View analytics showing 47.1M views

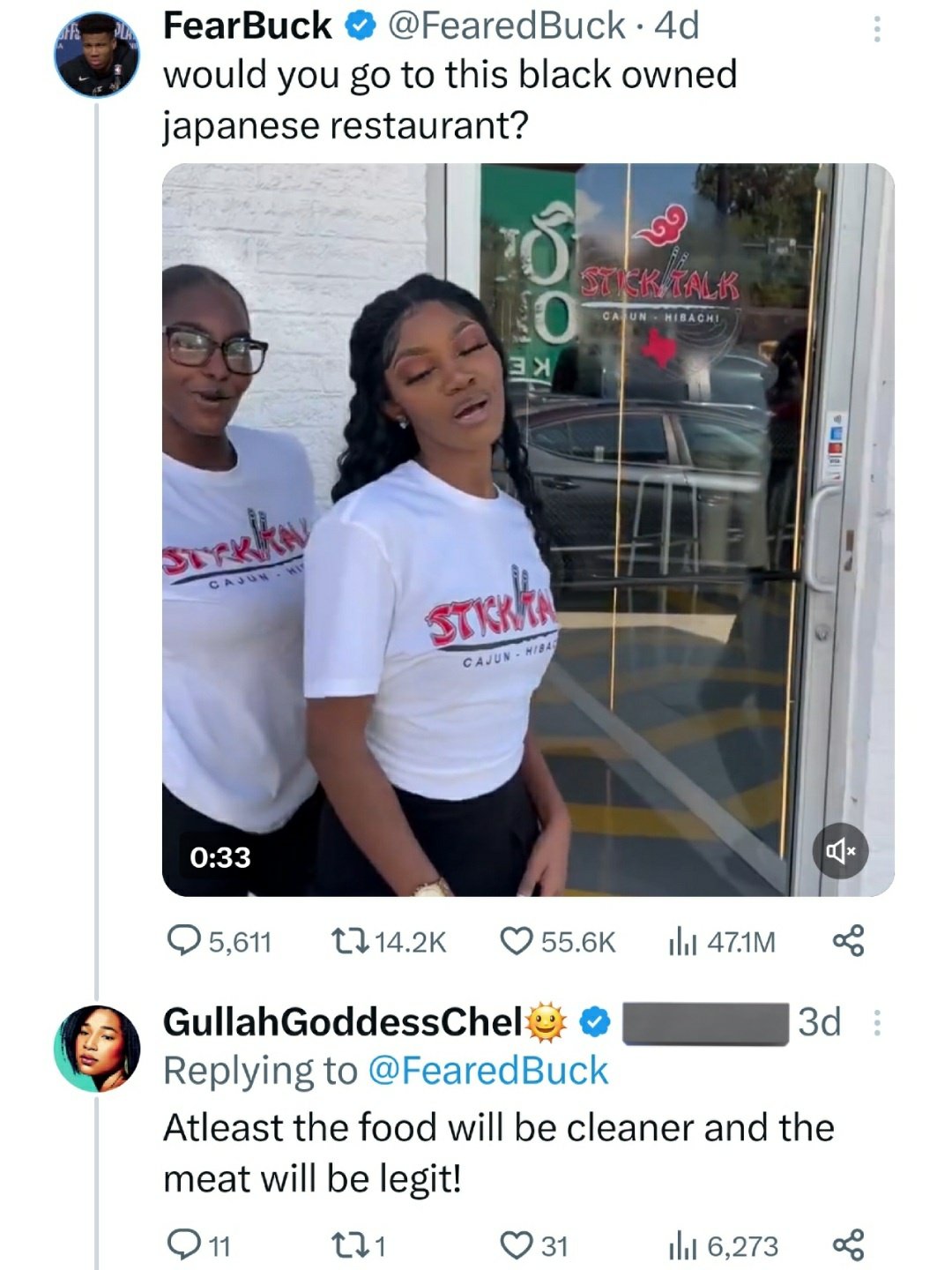pos(722,942)
